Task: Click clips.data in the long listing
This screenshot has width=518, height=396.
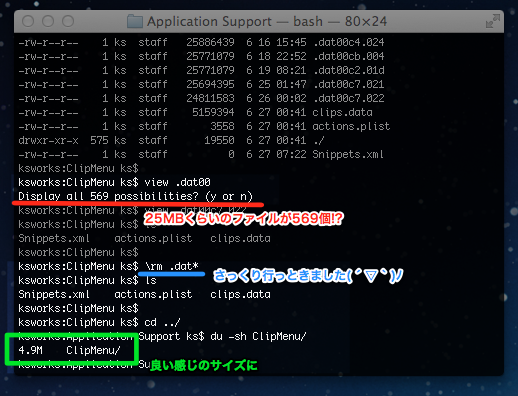Action: coord(342,112)
